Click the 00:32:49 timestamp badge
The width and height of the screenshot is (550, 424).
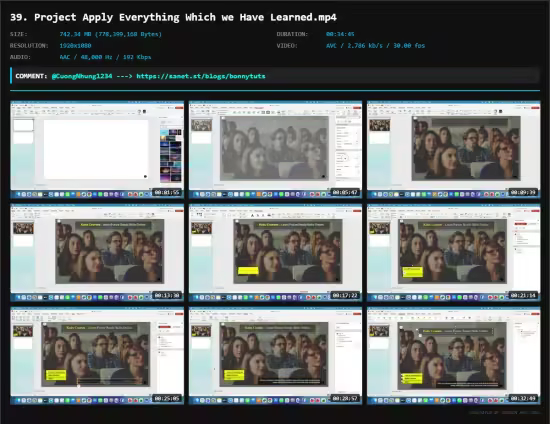point(523,398)
